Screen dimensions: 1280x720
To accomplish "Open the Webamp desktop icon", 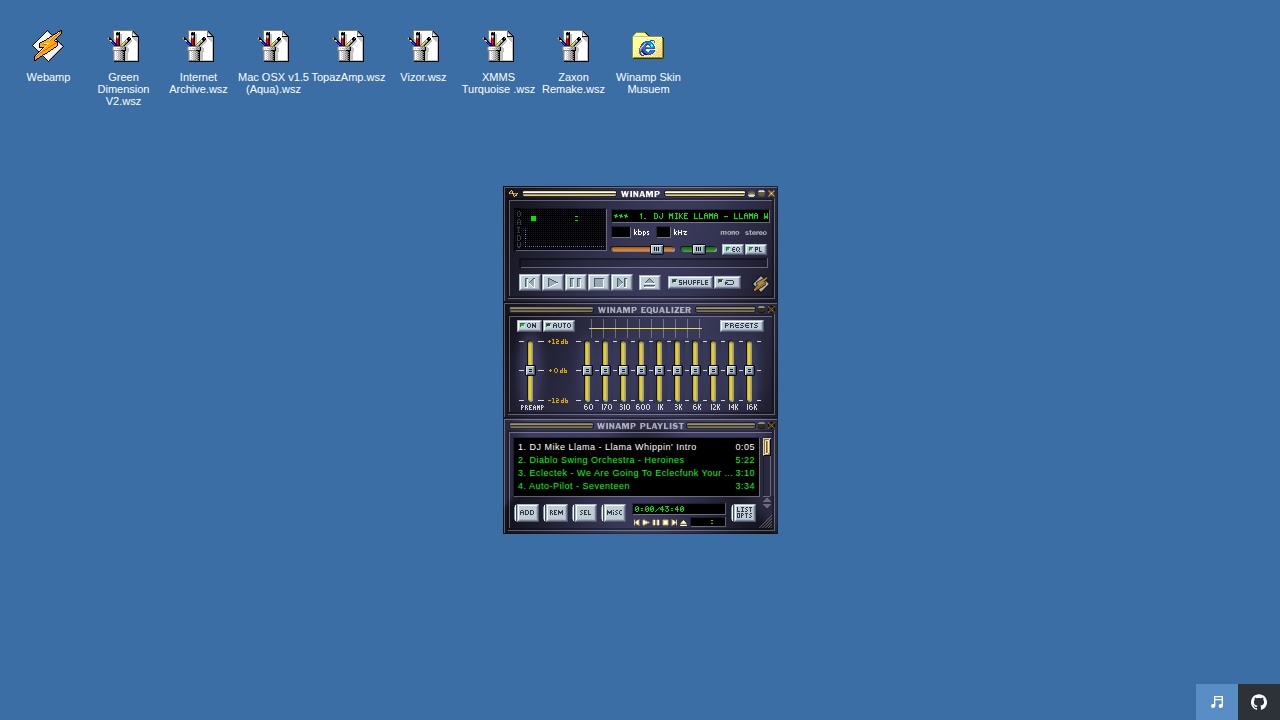I will tap(48, 56).
